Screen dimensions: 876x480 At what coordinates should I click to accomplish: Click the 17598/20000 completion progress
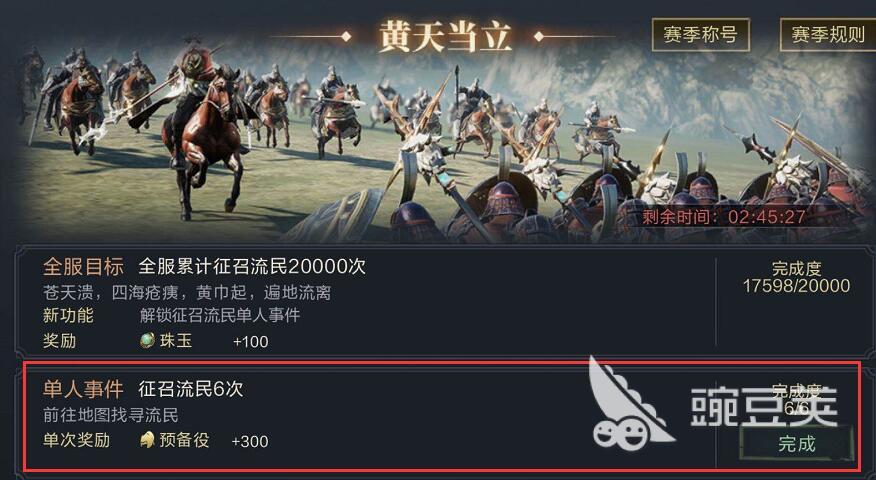[796, 286]
